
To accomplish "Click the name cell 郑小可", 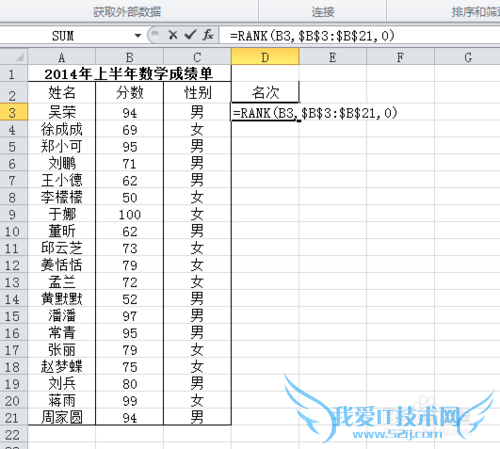I will pos(62,146).
